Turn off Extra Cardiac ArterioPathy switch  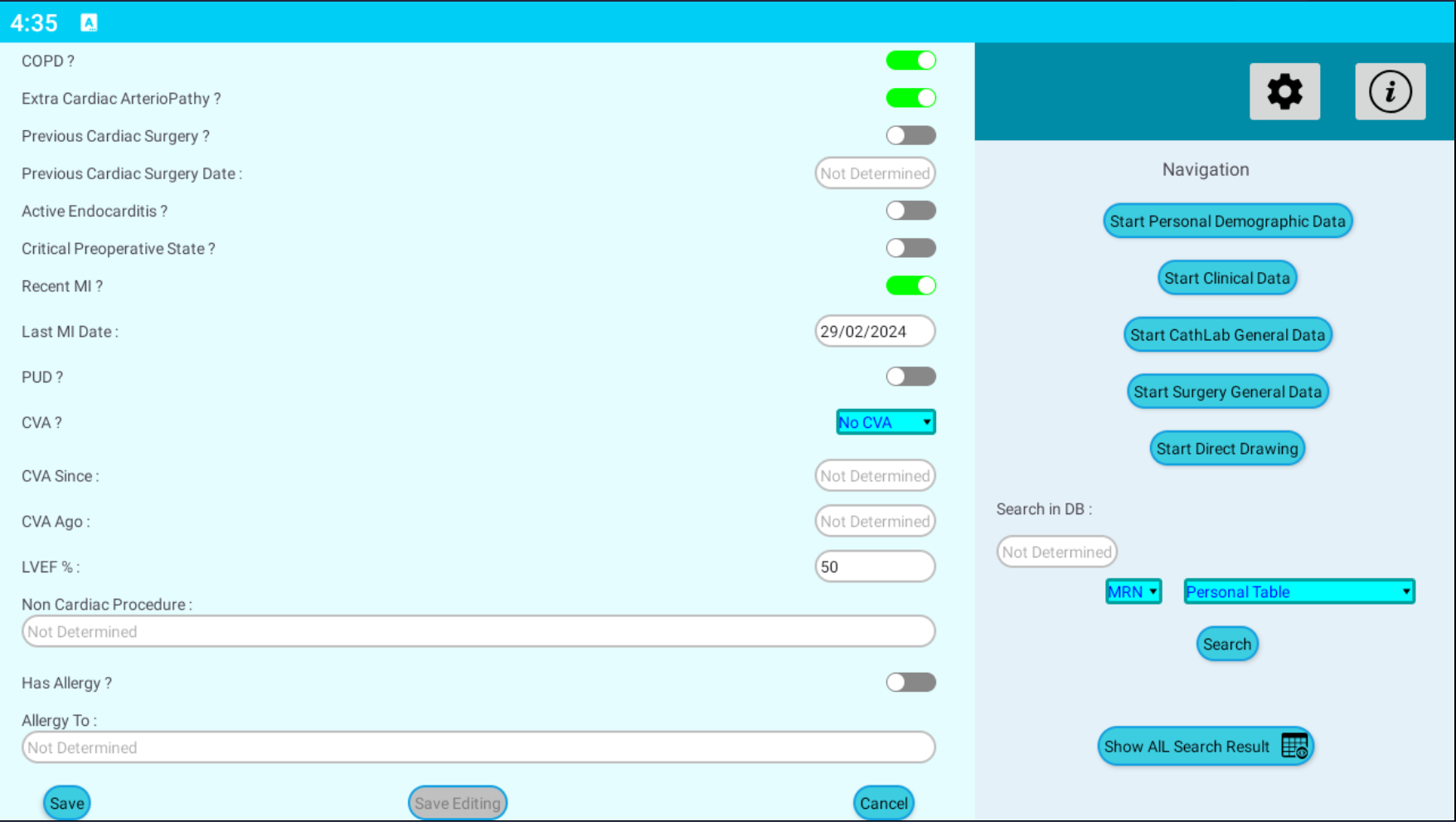click(x=910, y=98)
